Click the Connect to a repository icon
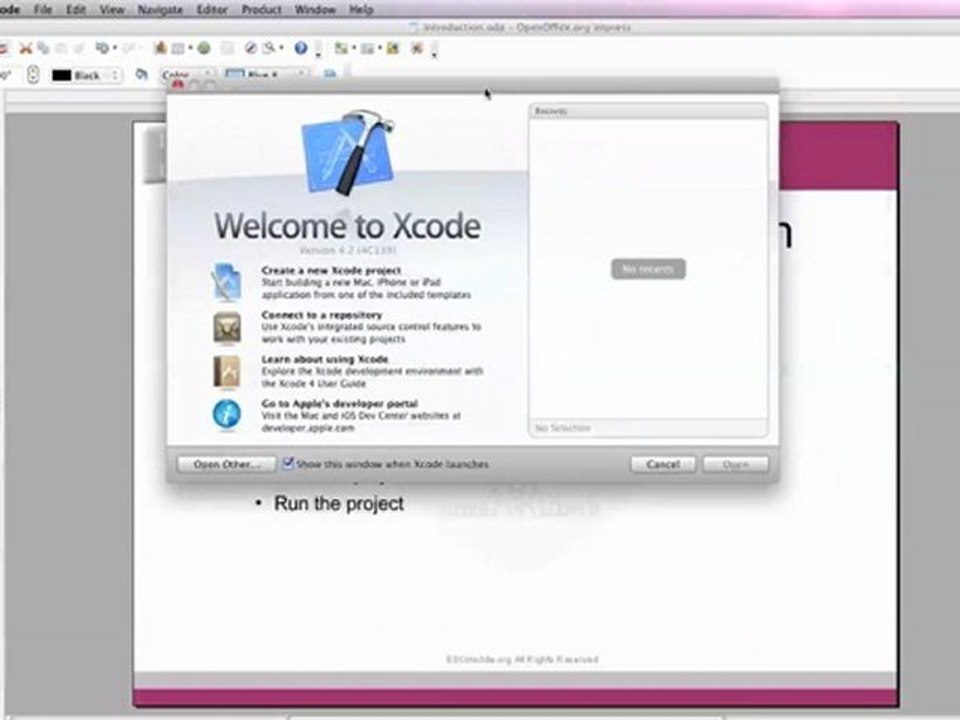 click(x=227, y=328)
